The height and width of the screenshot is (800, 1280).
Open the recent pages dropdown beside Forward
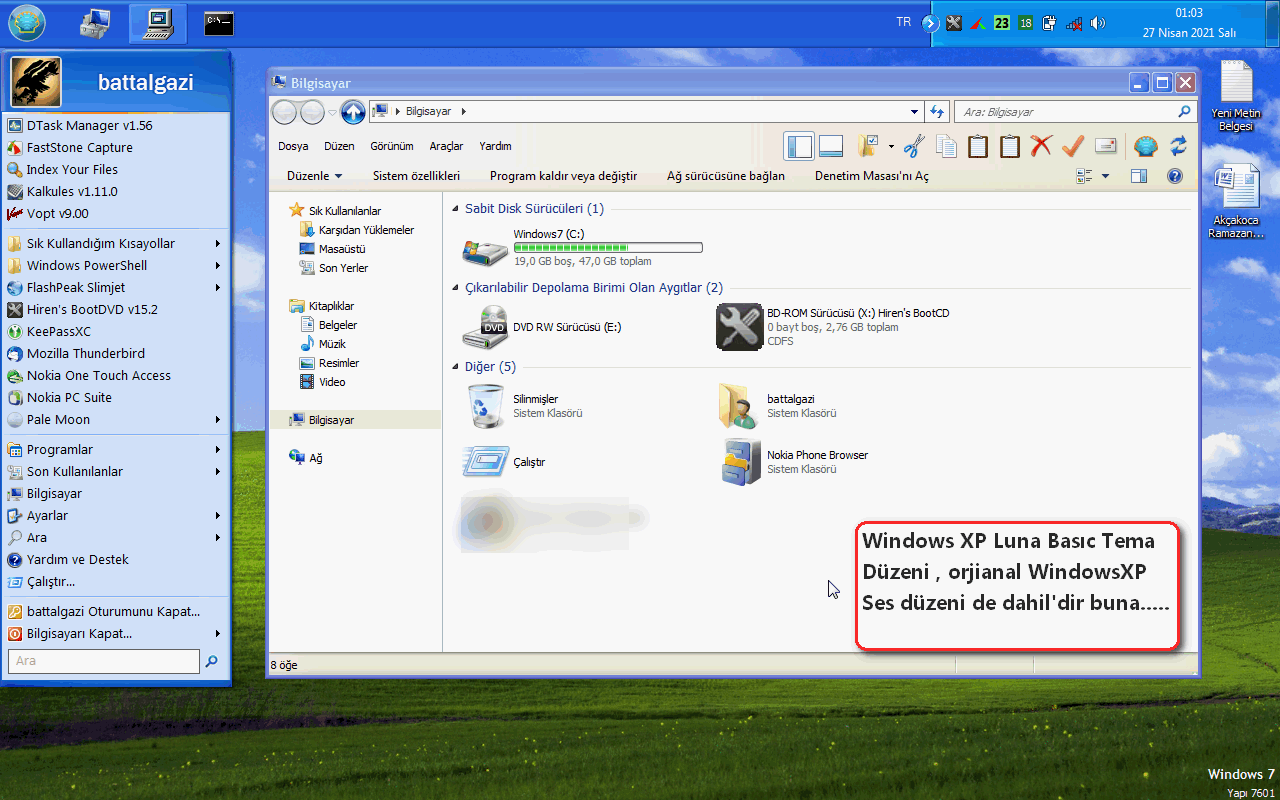(x=332, y=113)
